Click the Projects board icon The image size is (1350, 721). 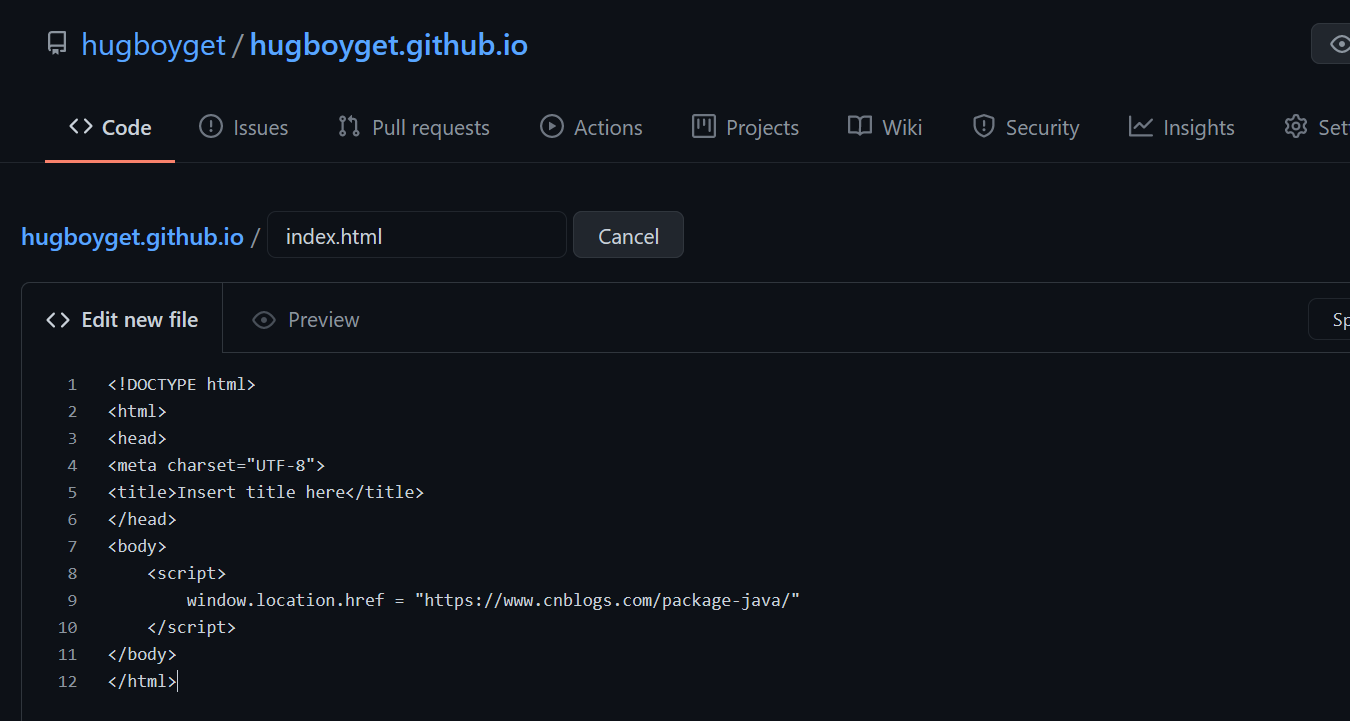[704, 127]
